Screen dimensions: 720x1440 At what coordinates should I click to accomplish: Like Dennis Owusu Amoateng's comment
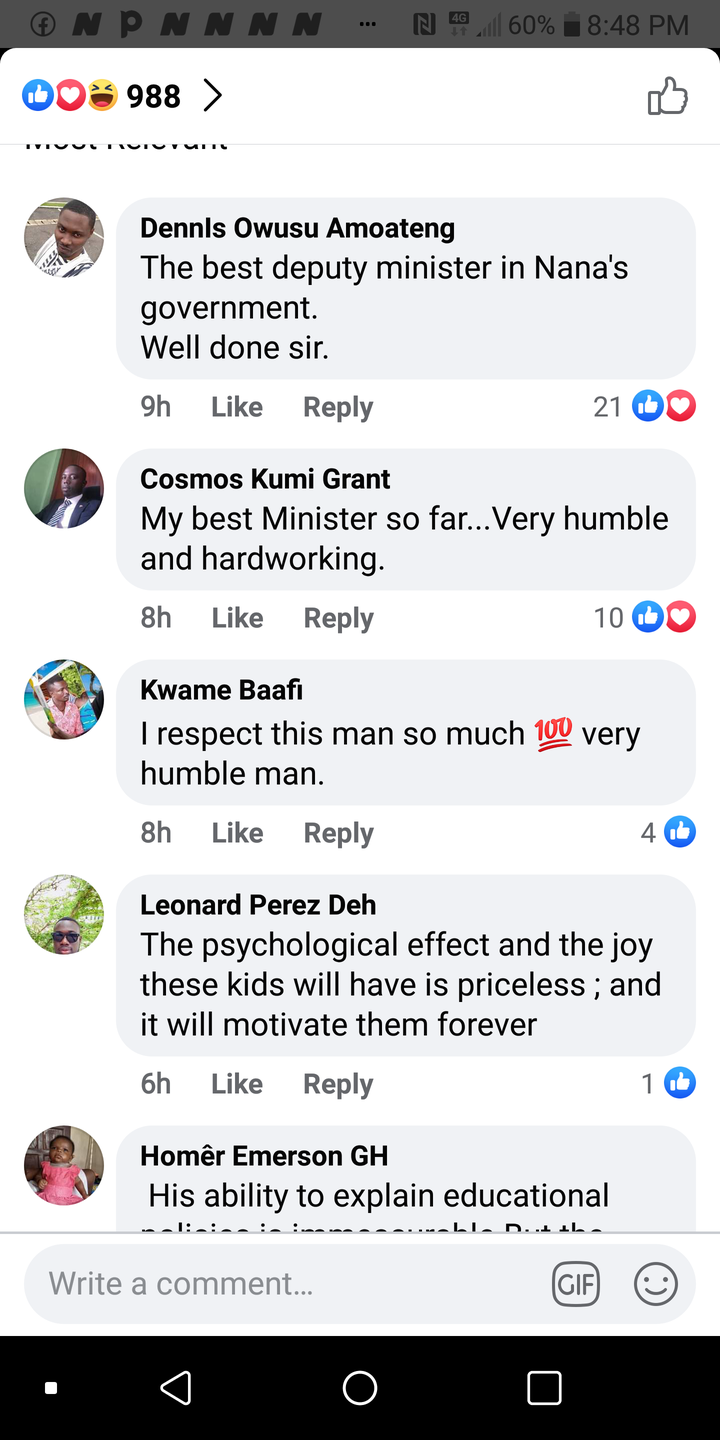tap(237, 407)
